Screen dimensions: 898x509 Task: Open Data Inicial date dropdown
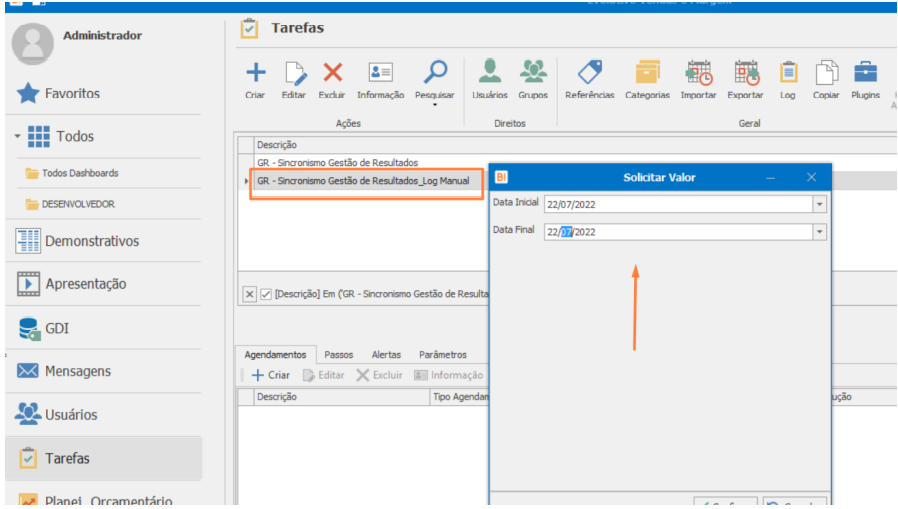point(820,204)
